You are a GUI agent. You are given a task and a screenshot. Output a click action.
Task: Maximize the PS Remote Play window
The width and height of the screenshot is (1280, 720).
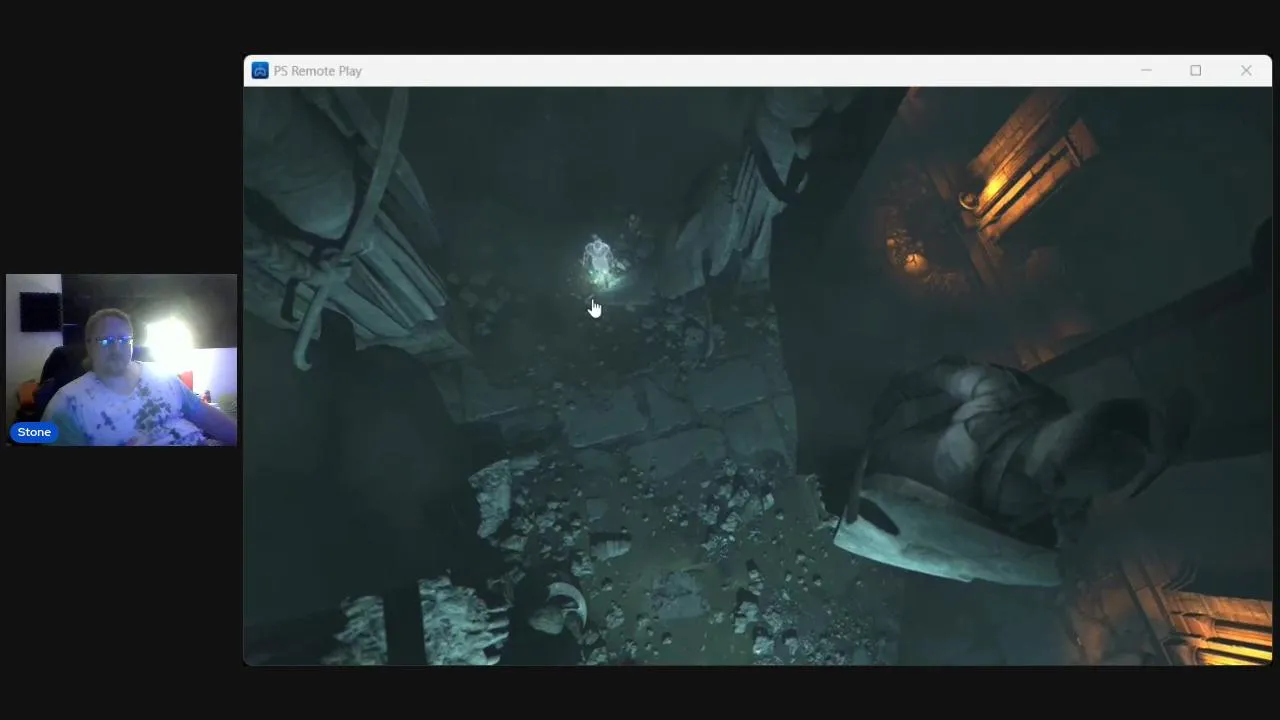tap(1195, 71)
